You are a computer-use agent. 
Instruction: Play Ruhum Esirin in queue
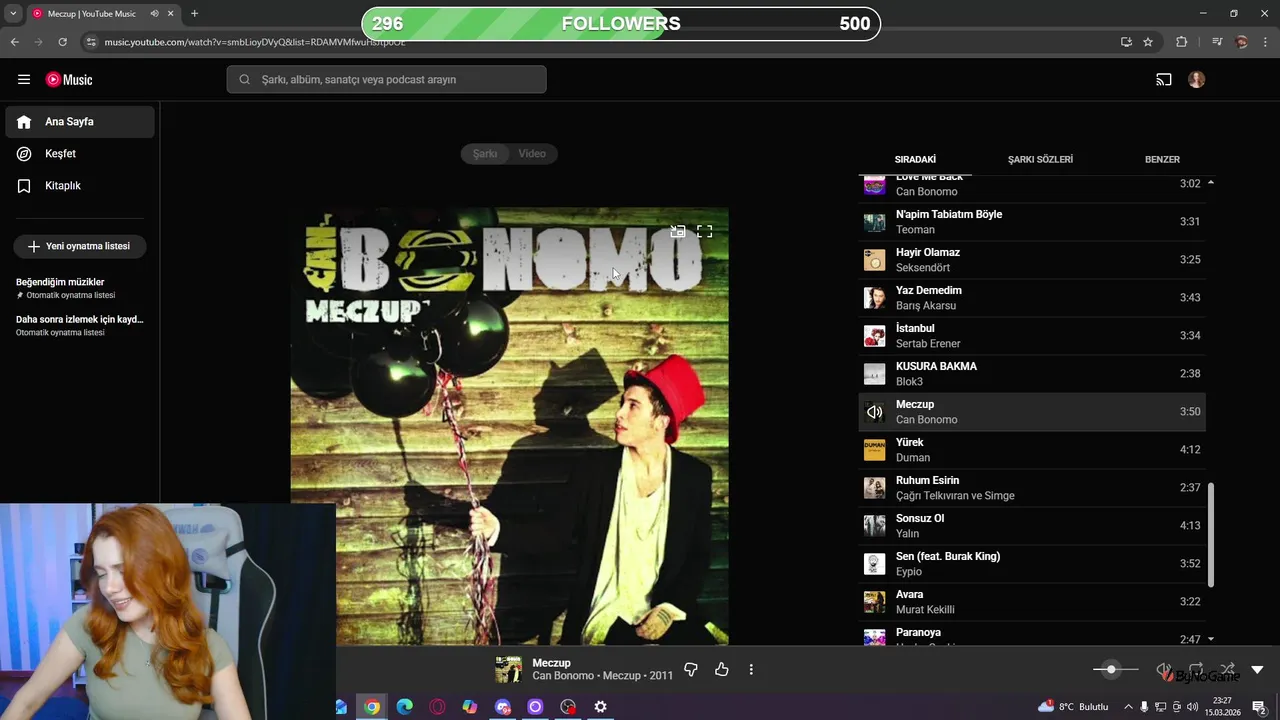click(x=1032, y=488)
